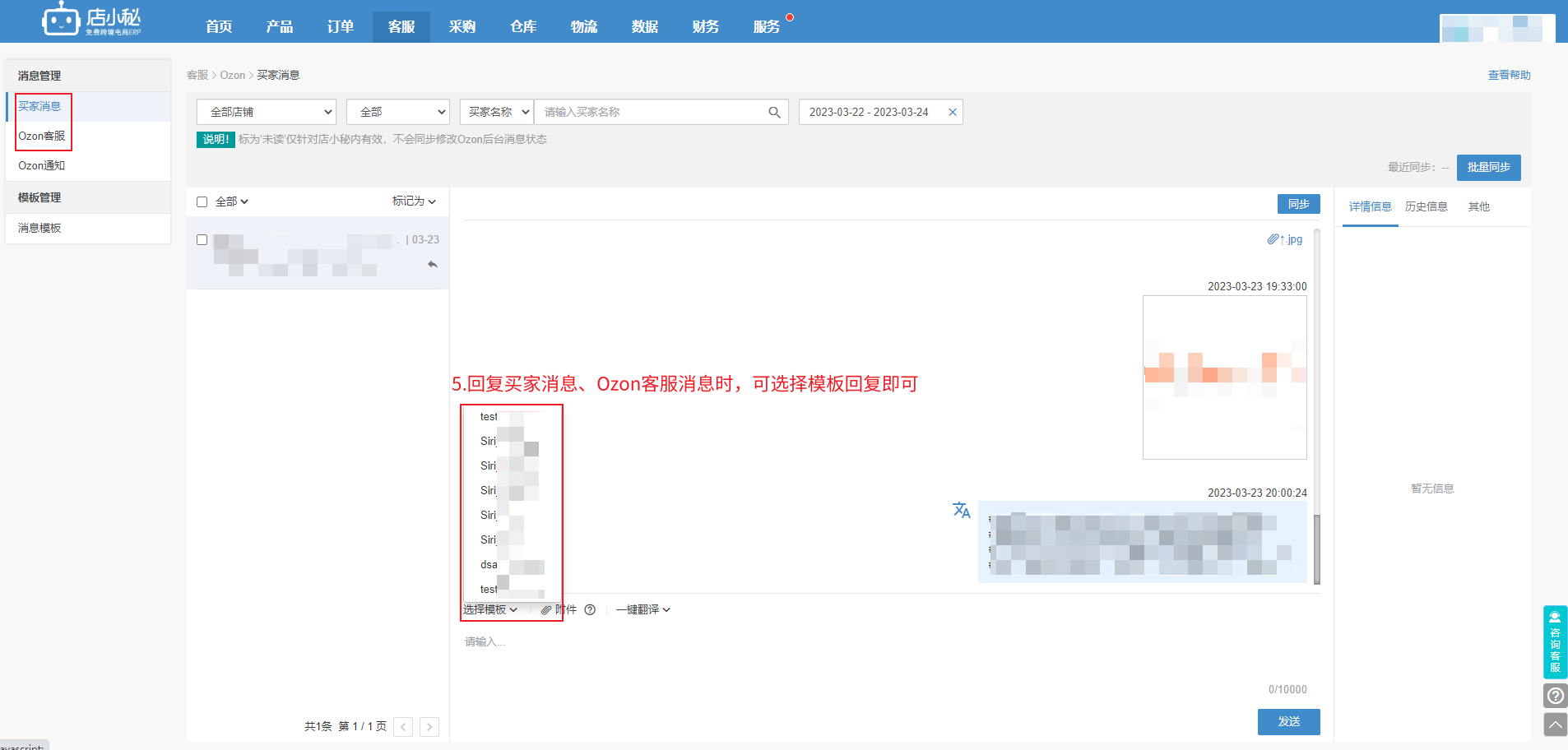Toggle the 全部 select-all checkbox

click(x=202, y=202)
